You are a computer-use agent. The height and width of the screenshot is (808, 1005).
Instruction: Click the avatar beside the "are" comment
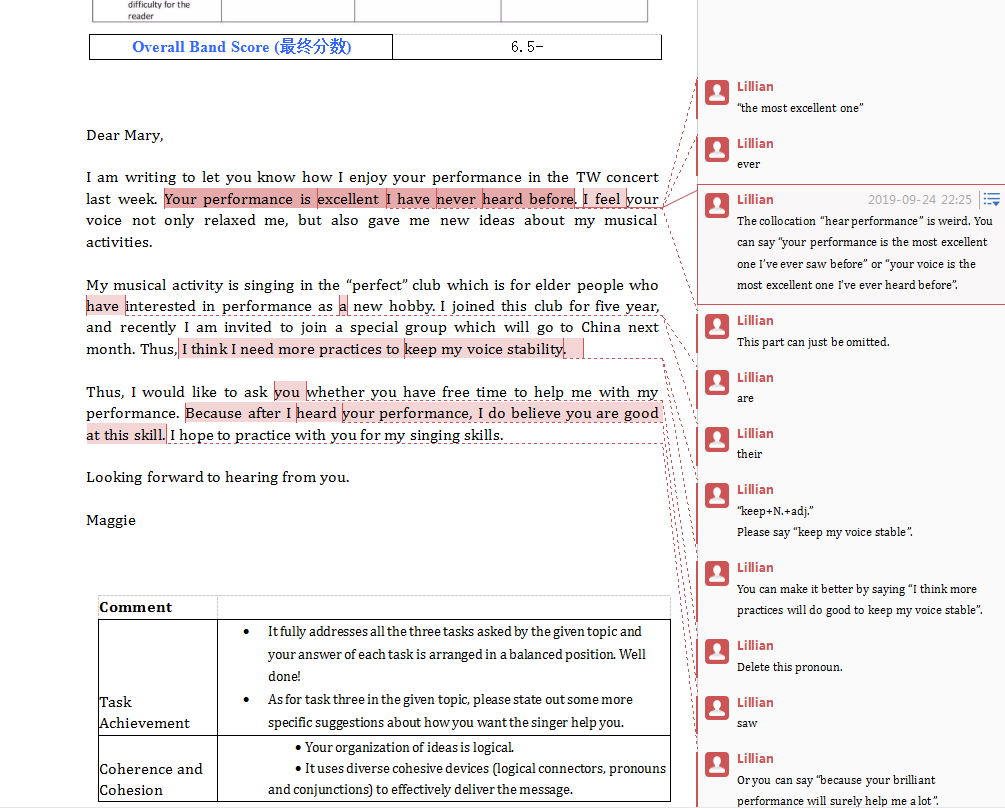pyautogui.click(x=717, y=383)
